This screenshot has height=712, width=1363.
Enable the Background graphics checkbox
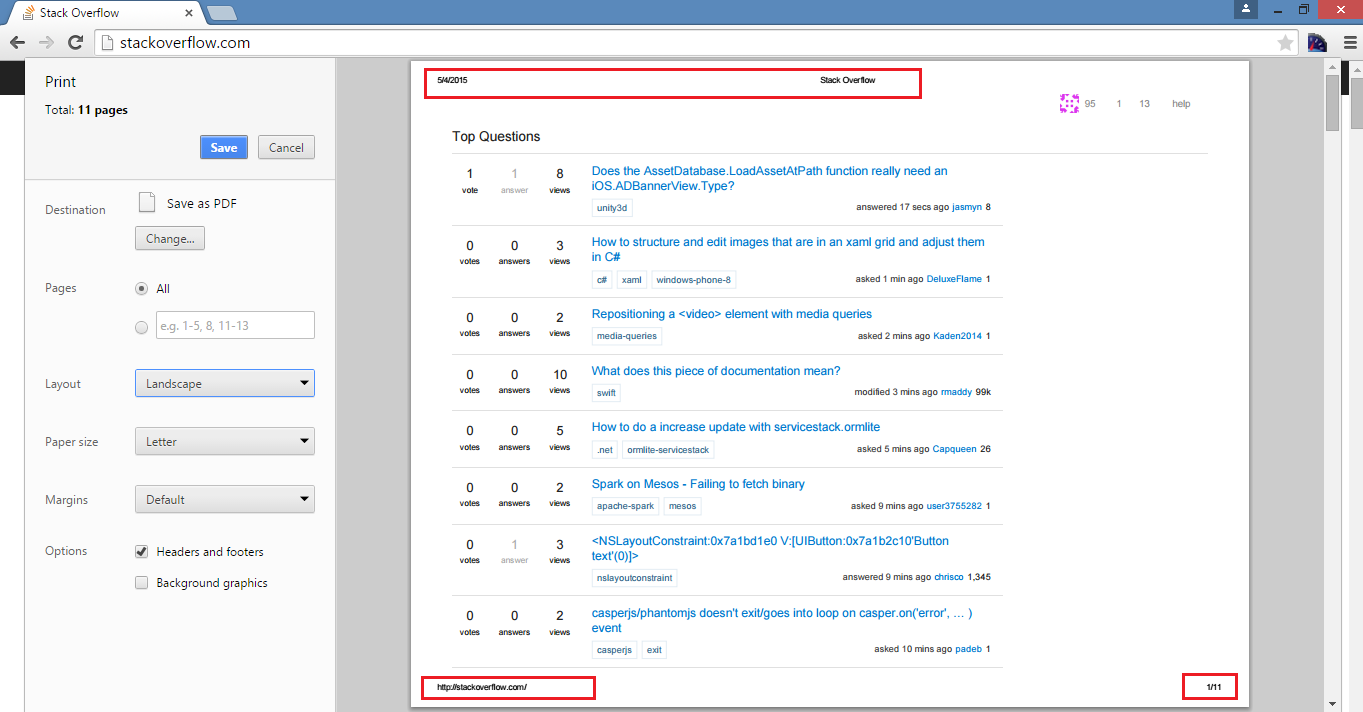[x=141, y=582]
